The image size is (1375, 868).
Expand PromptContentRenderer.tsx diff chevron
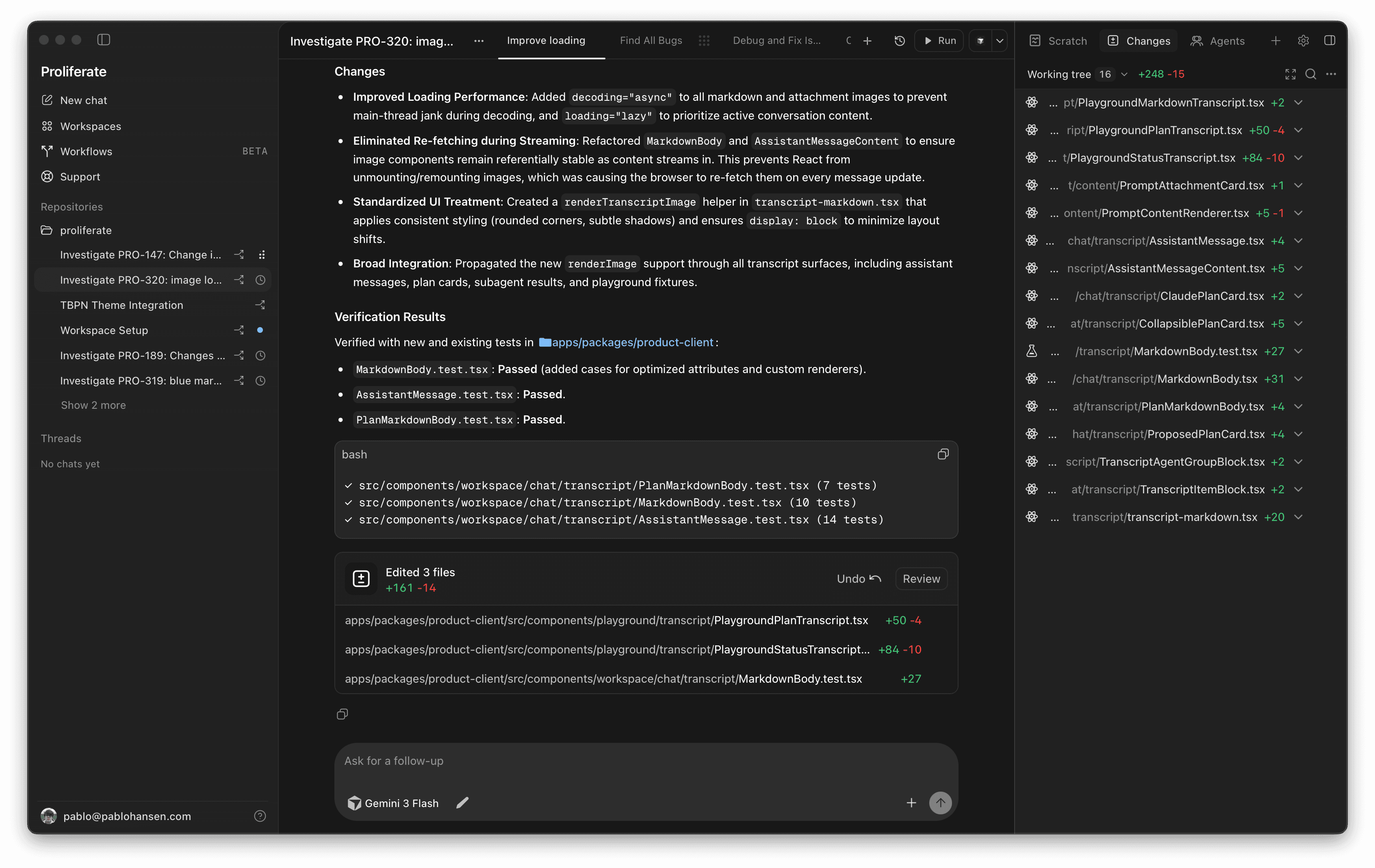(x=1299, y=213)
